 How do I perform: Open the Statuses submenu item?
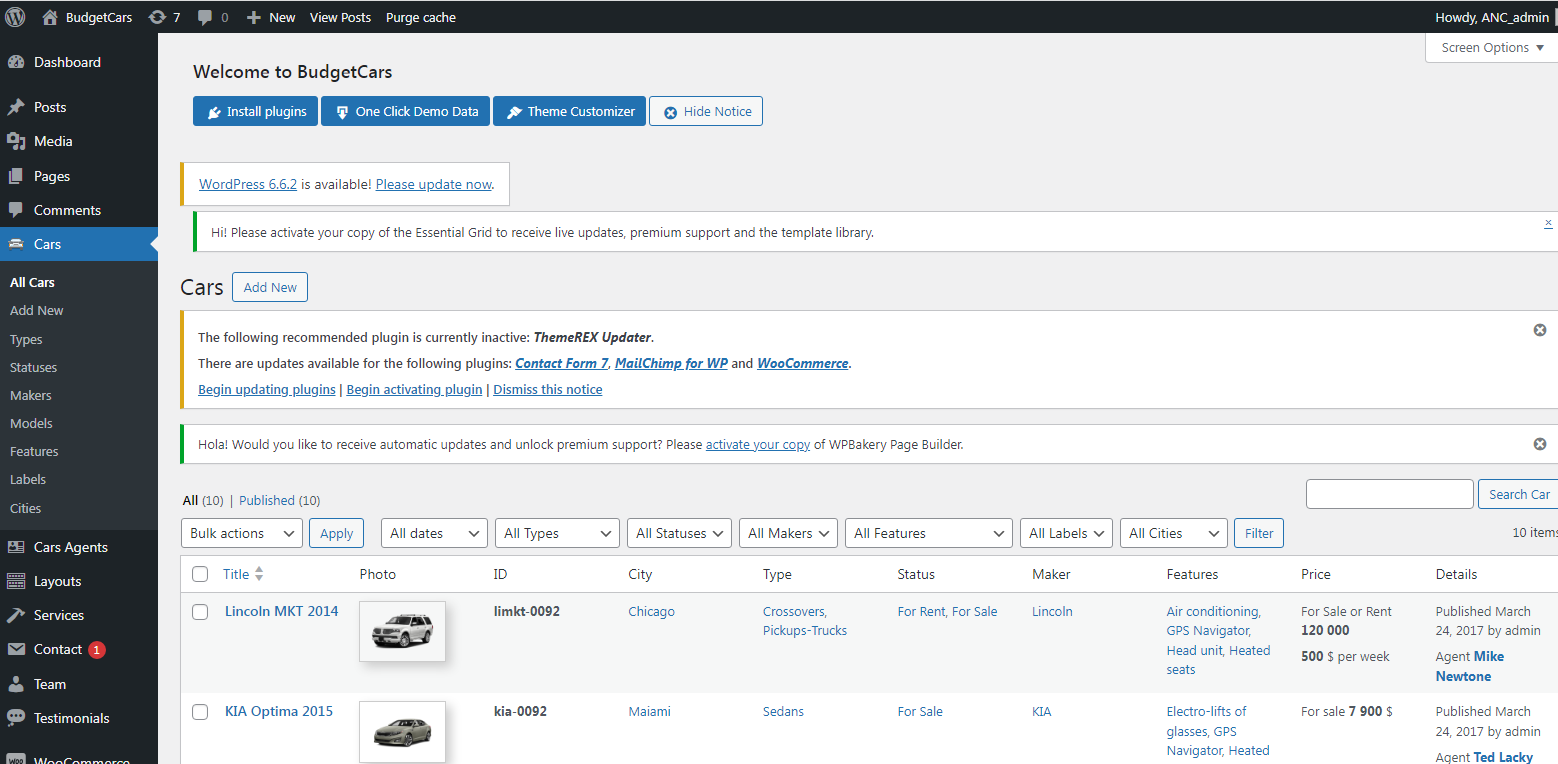click(x=33, y=367)
